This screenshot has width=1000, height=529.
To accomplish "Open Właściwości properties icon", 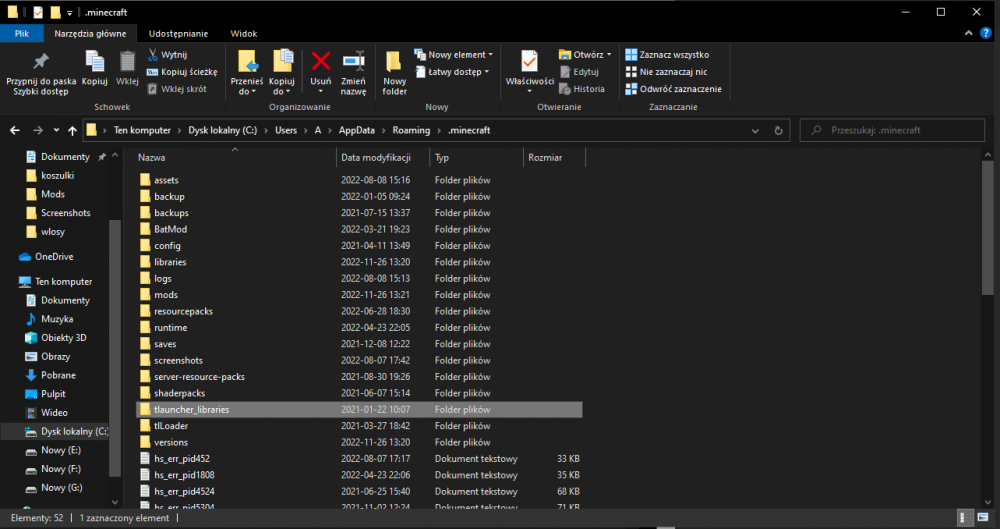I will tap(529, 67).
